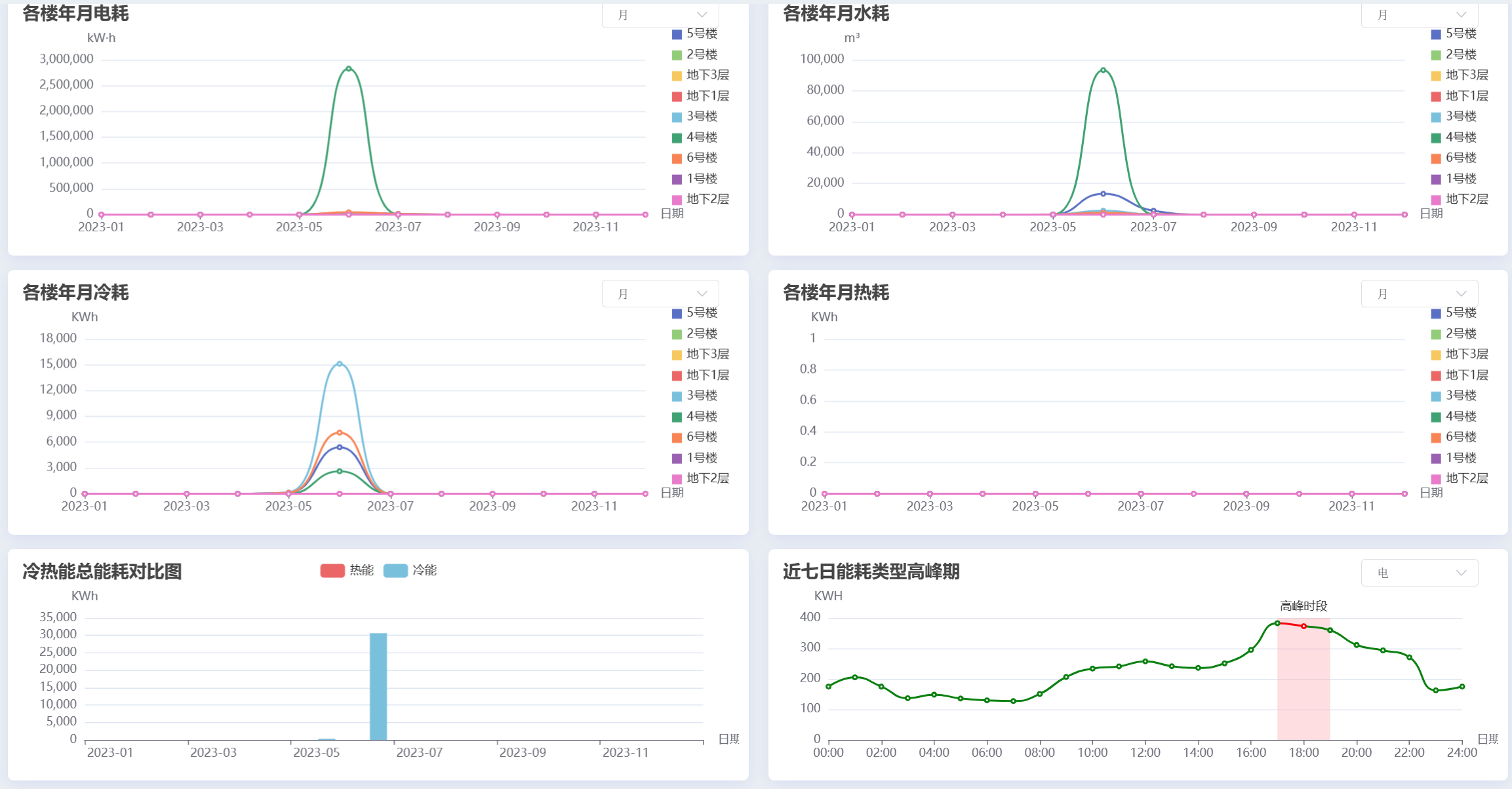Click the blue 冷能 bar near 2023-06
The height and width of the screenshot is (789, 1512).
click(378, 687)
